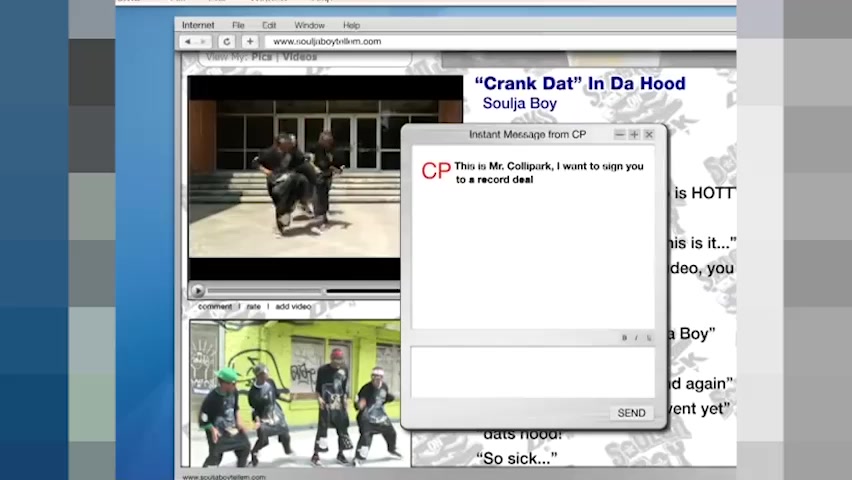
Task: Play the Crank Dat video
Action: (x=198, y=291)
